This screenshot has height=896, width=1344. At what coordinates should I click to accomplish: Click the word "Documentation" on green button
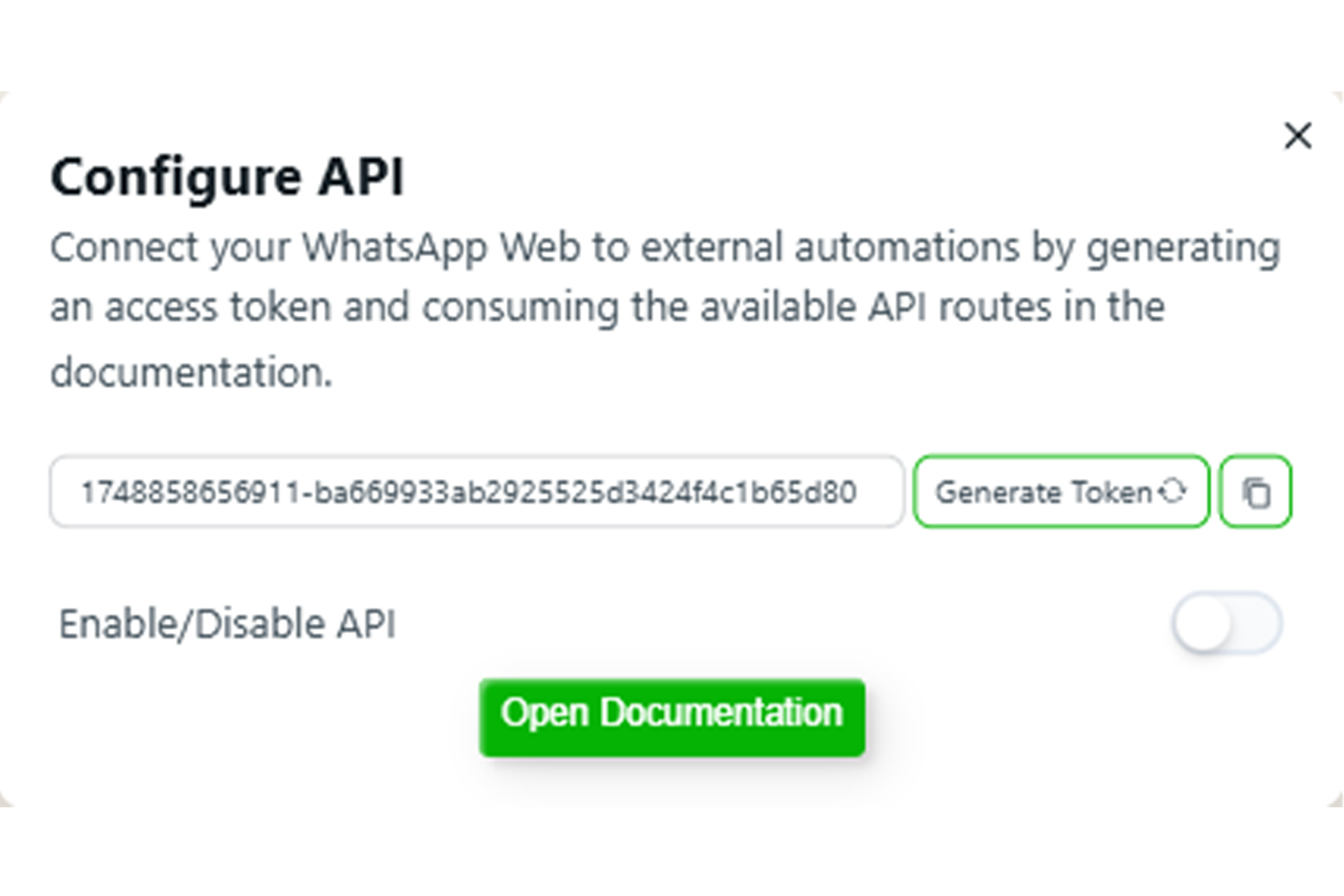(721, 712)
